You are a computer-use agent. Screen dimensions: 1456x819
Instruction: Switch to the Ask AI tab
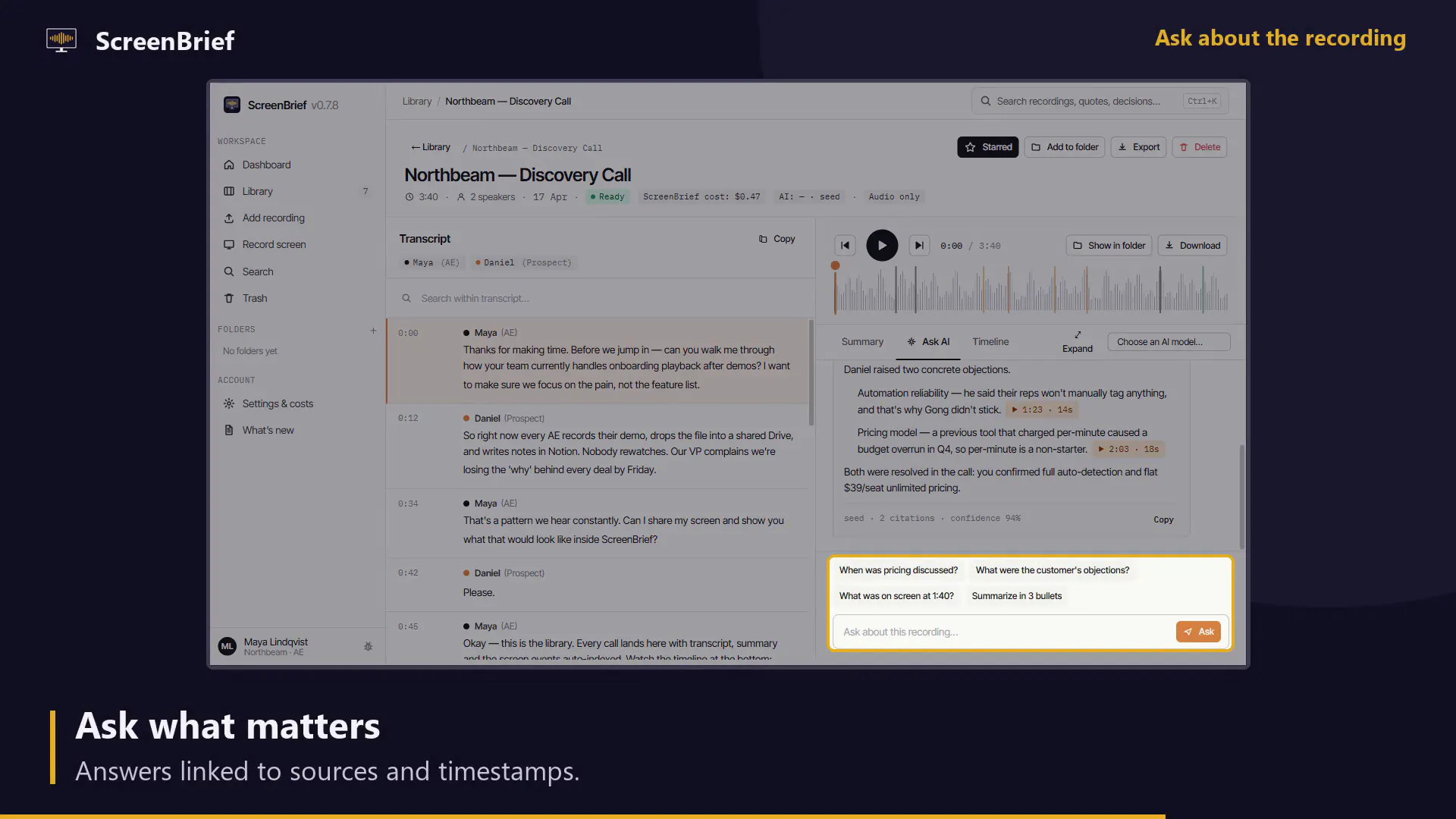pyautogui.click(x=928, y=342)
